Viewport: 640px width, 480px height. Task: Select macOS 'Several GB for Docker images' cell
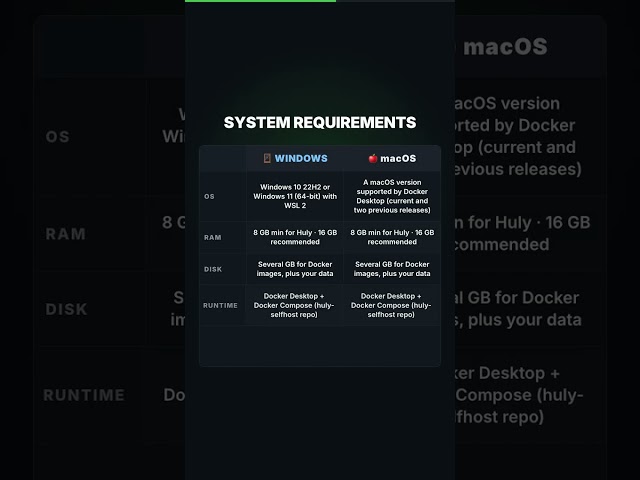[392, 269]
